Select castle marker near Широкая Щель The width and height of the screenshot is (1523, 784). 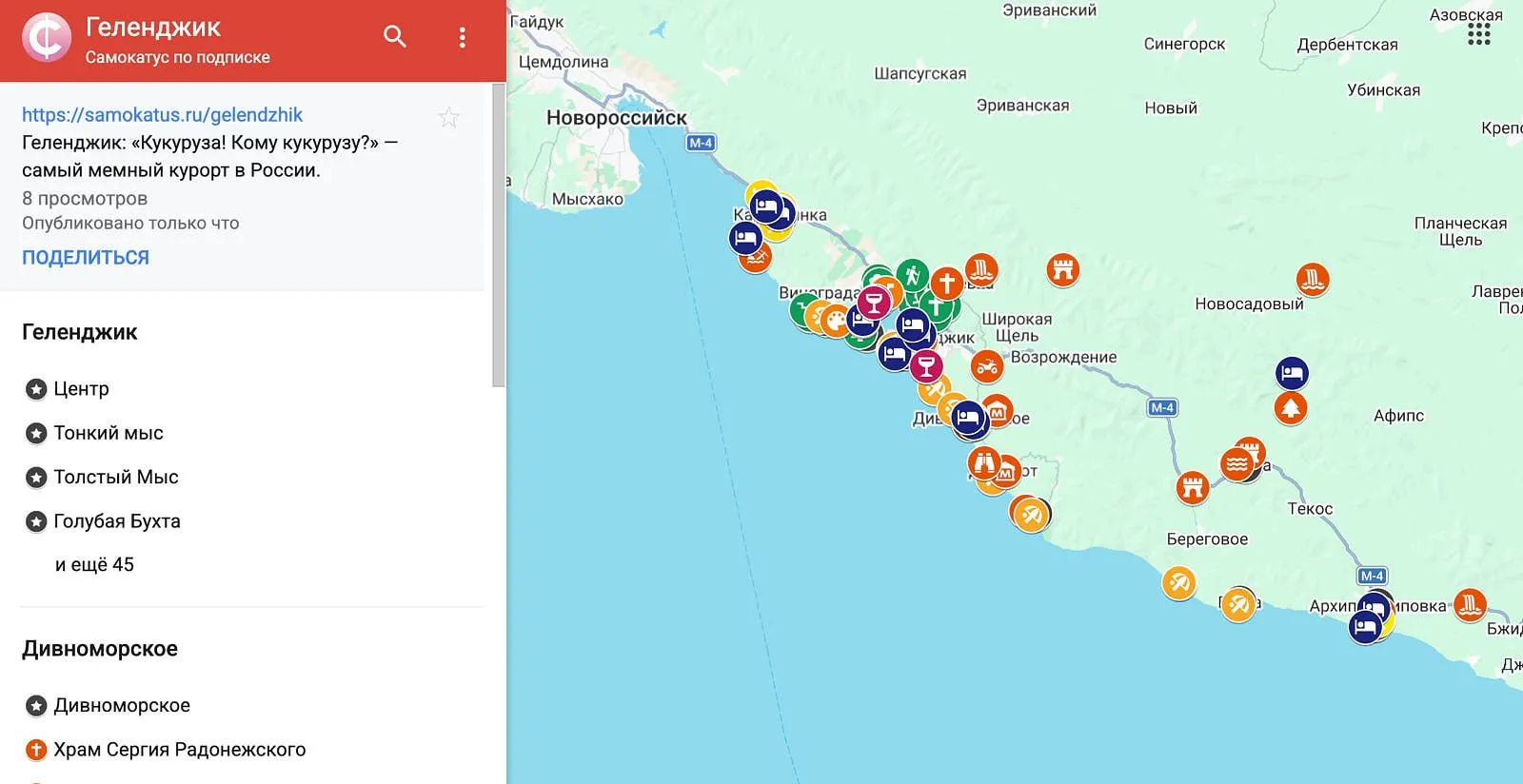click(x=1062, y=270)
